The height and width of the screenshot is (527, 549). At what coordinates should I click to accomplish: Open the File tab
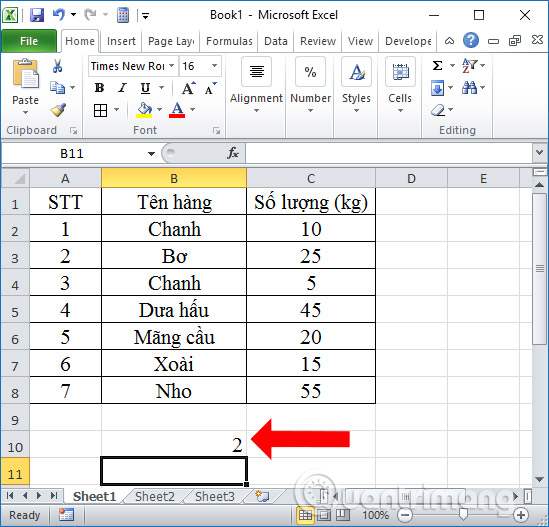(29, 41)
